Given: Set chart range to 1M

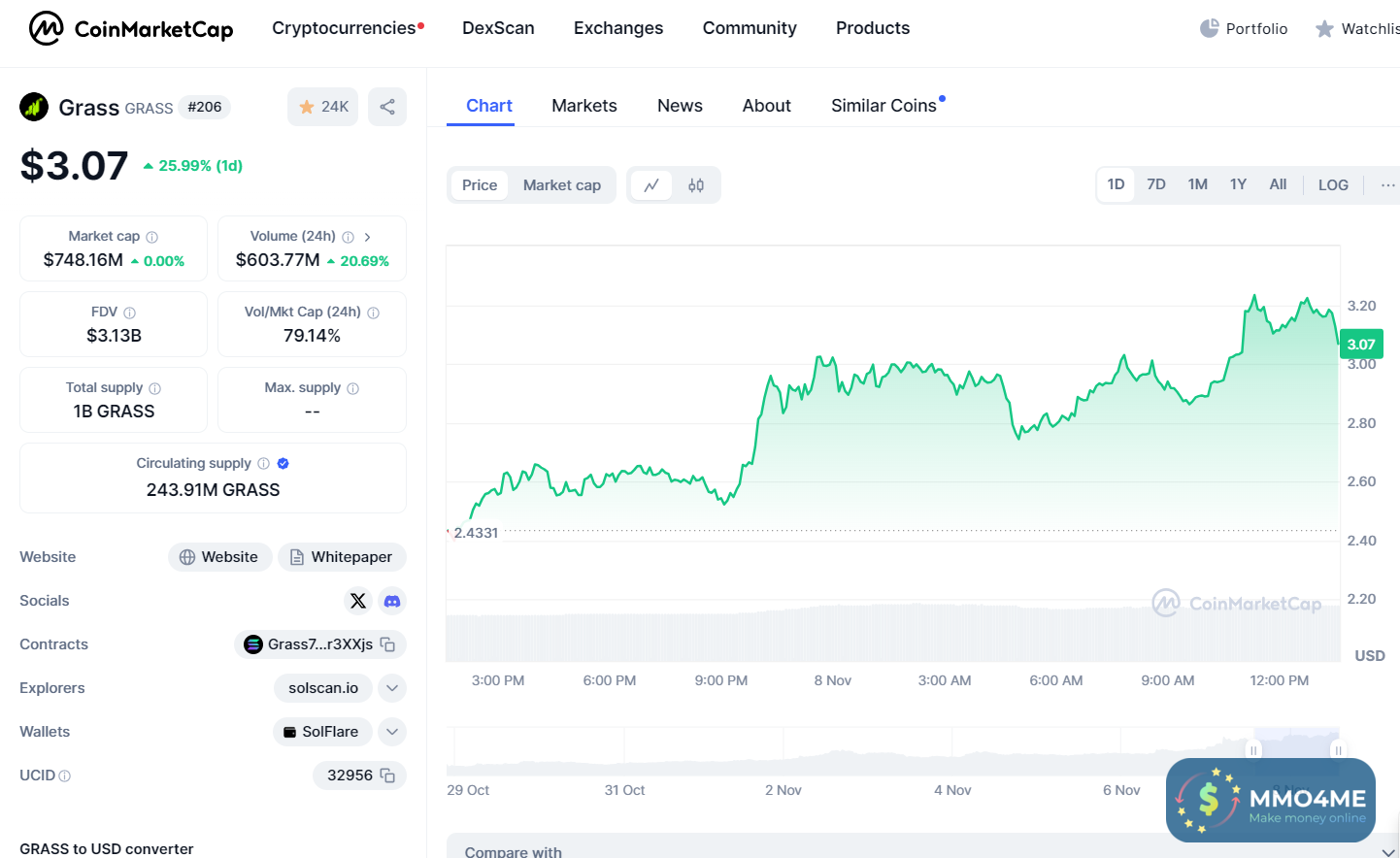Looking at the screenshot, I should click(x=1197, y=184).
